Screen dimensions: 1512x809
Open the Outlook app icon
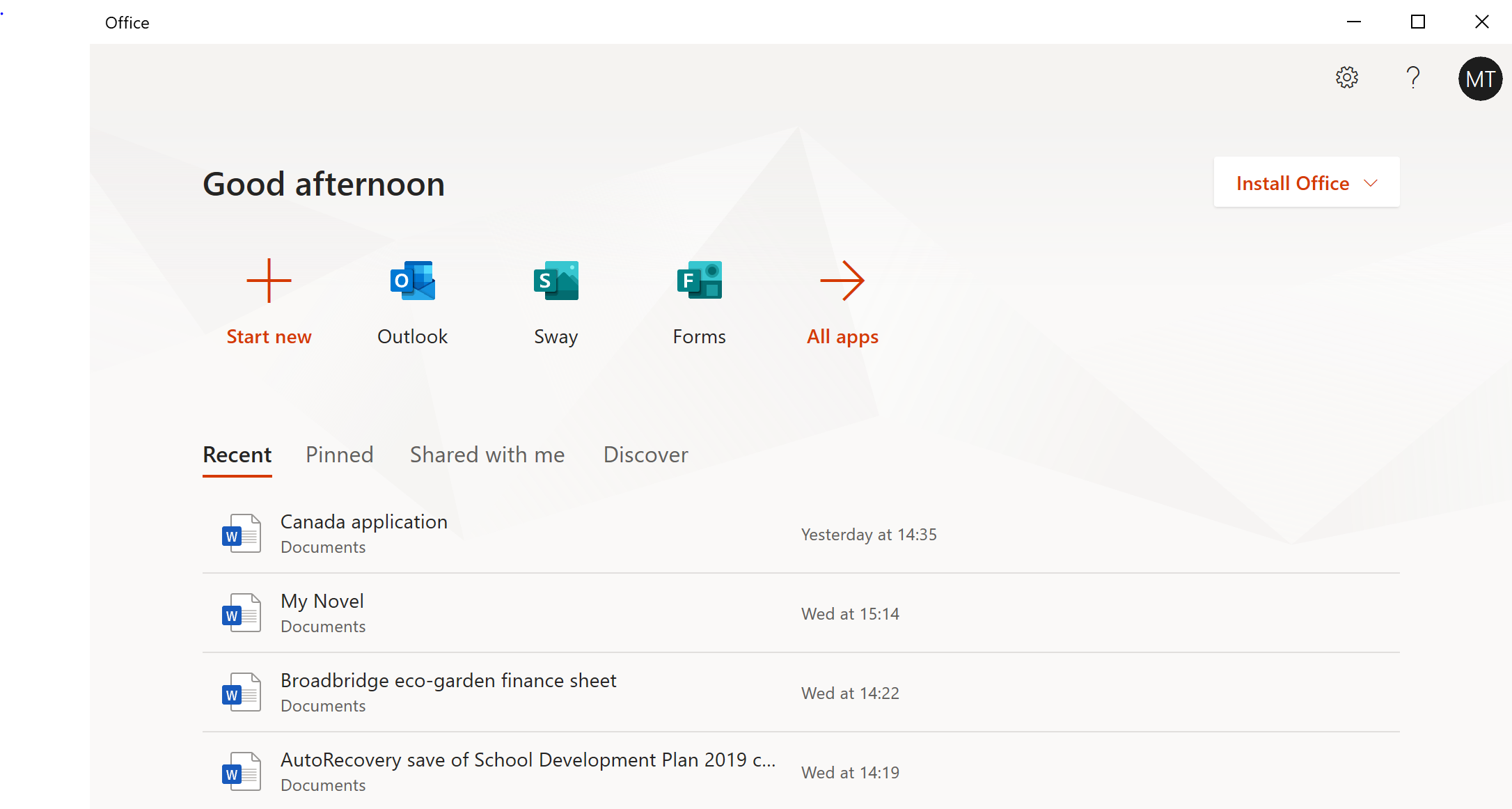point(413,281)
